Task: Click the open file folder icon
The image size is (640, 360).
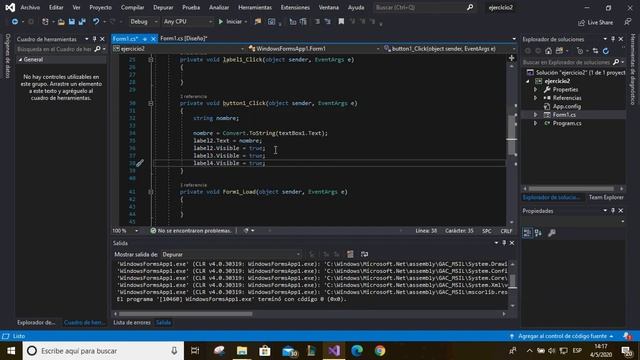Action: [61, 22]
